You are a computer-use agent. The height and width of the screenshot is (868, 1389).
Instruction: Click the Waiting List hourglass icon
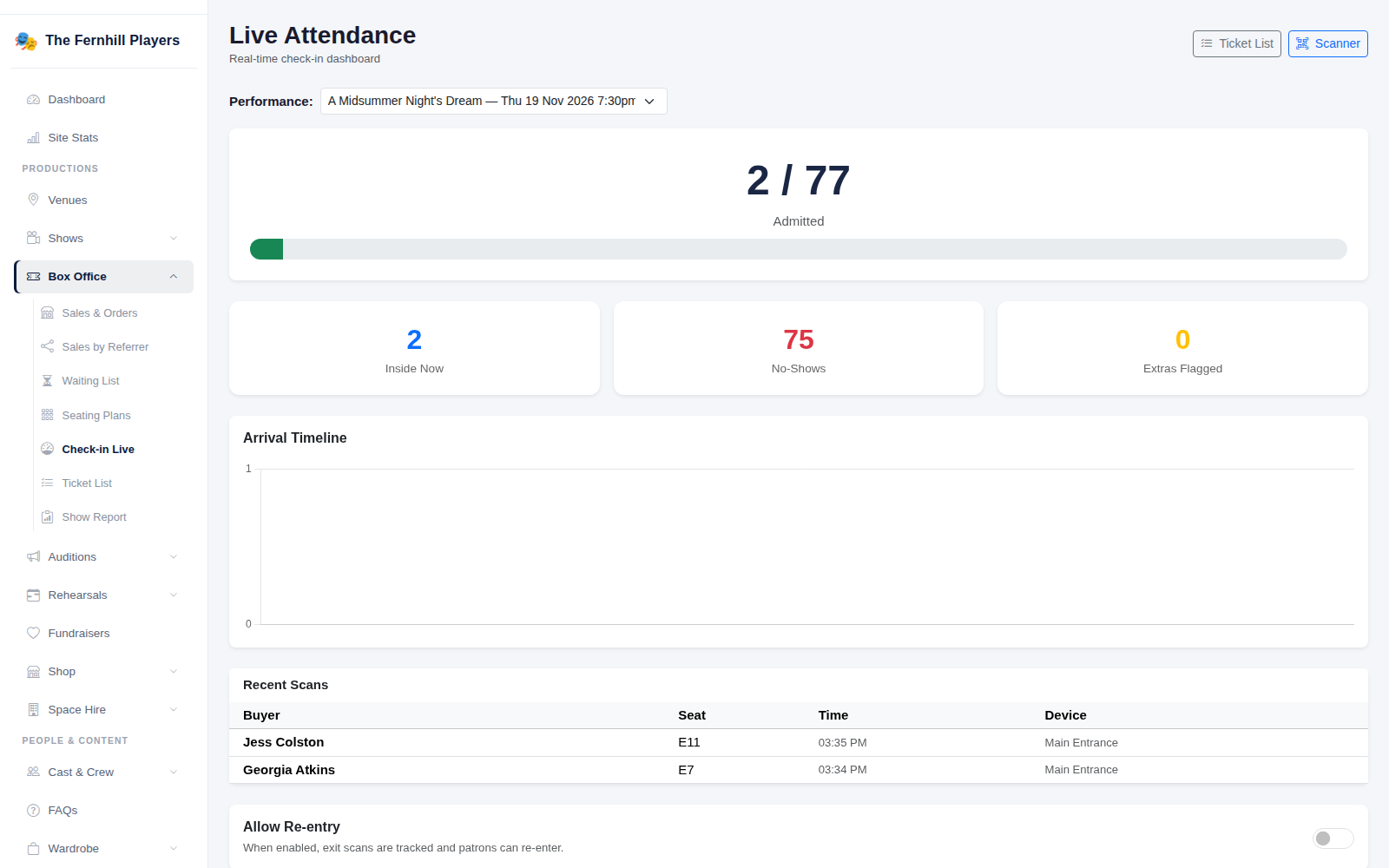[x=47, y=381]
